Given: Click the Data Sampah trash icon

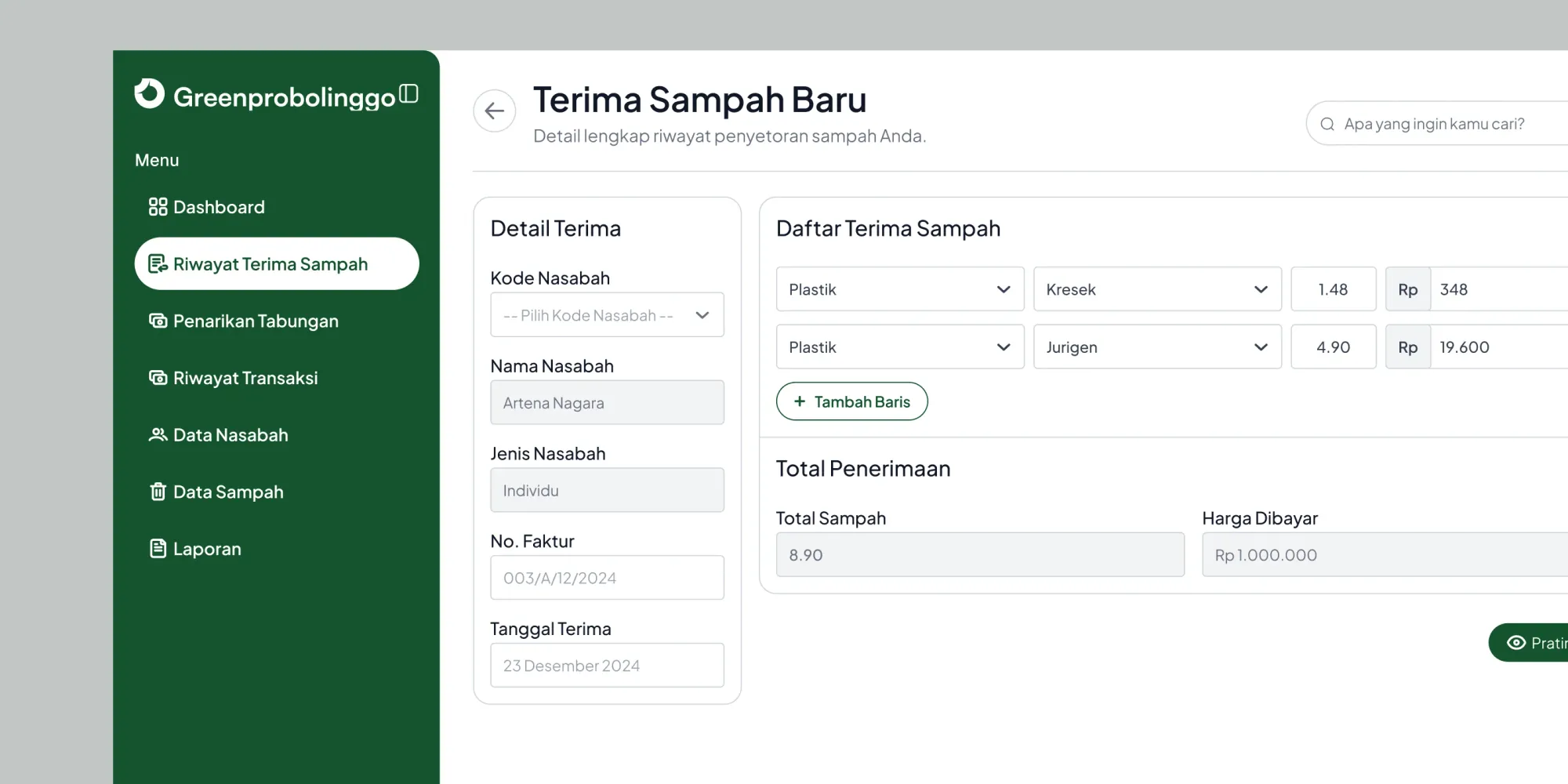Looking at the screenshot, I should pyautogui.click(x=158, y=492).
